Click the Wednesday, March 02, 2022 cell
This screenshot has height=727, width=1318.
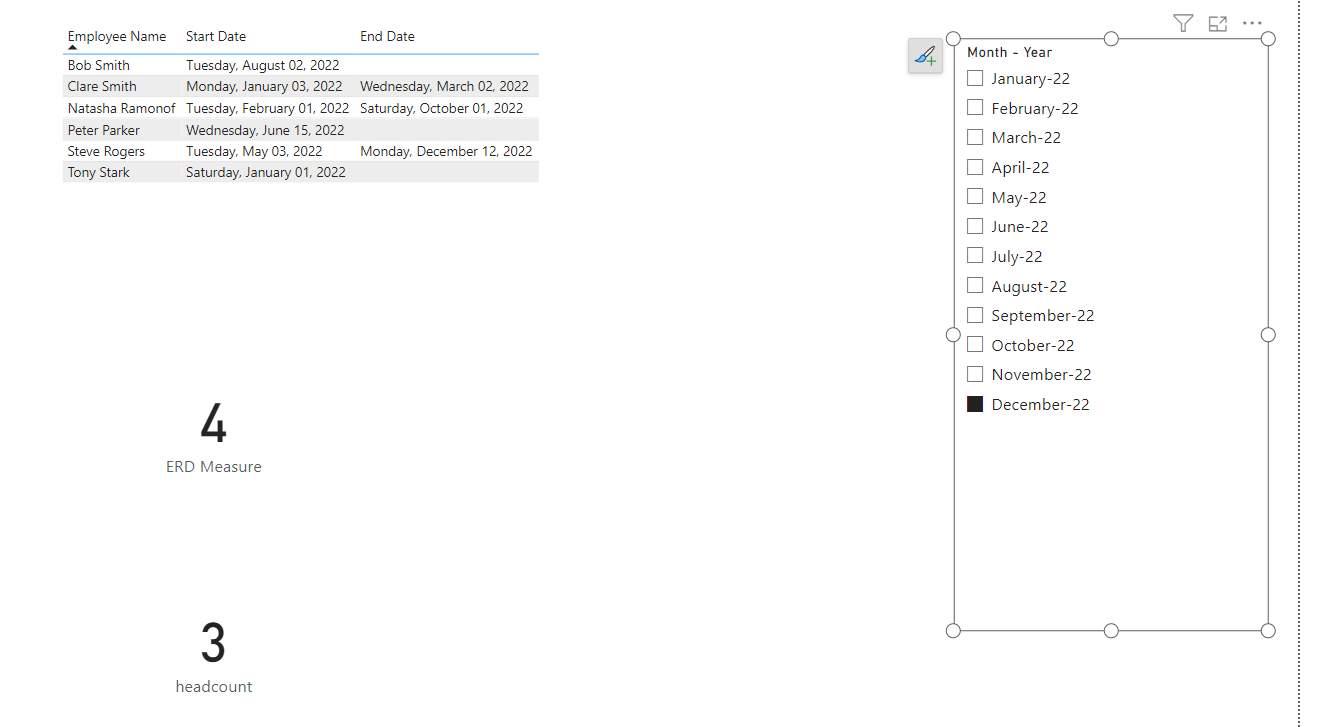(444, 86)
